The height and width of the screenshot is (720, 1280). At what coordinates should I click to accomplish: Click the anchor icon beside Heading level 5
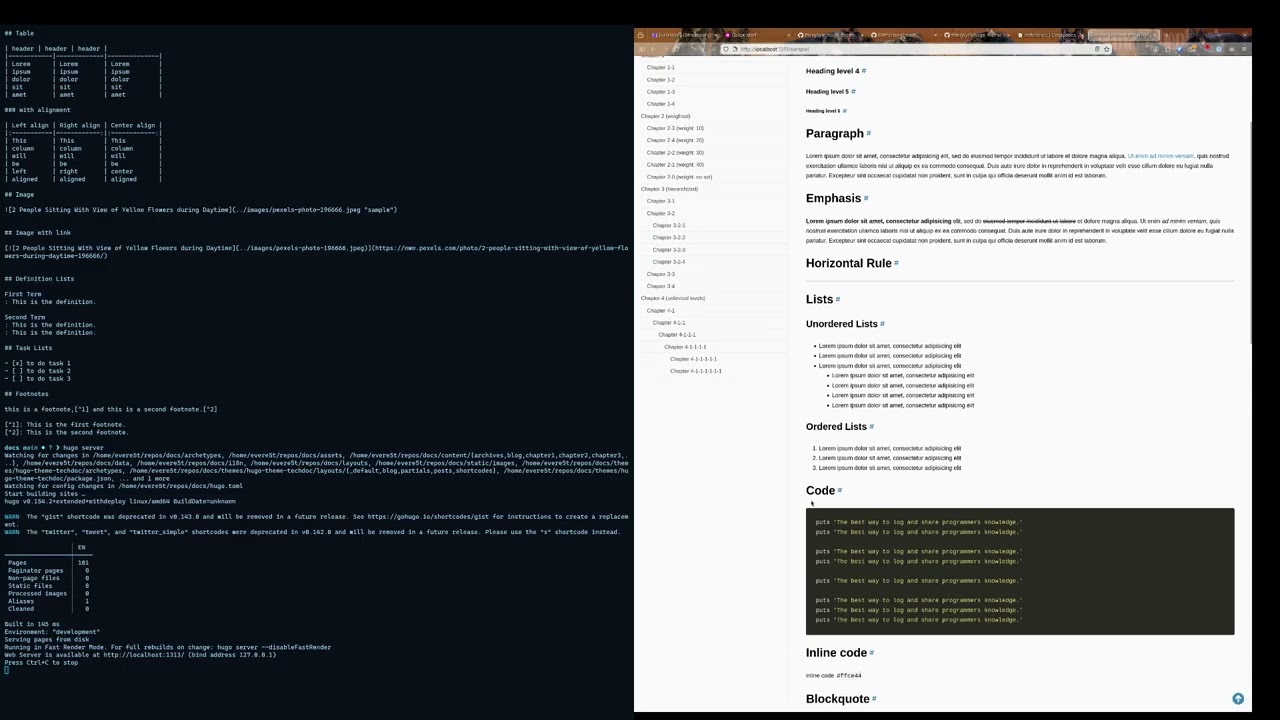[x=853, y=91]
